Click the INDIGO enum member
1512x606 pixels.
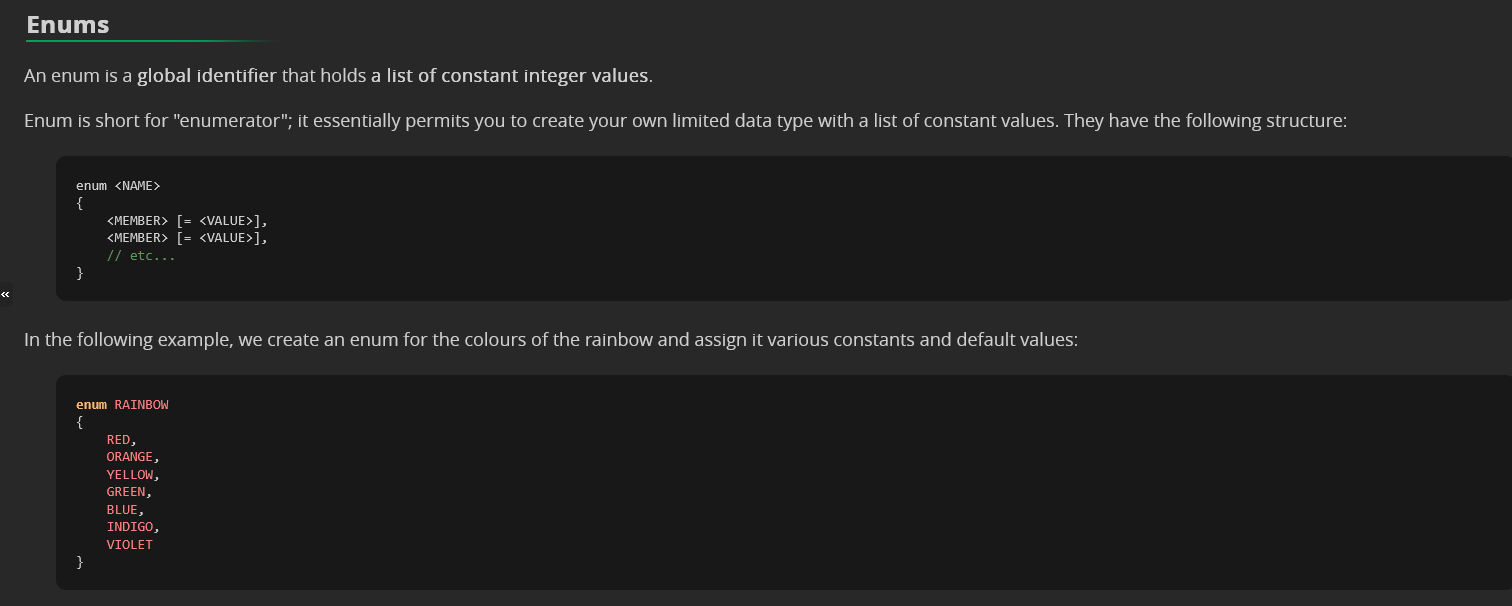click(130, 527)
